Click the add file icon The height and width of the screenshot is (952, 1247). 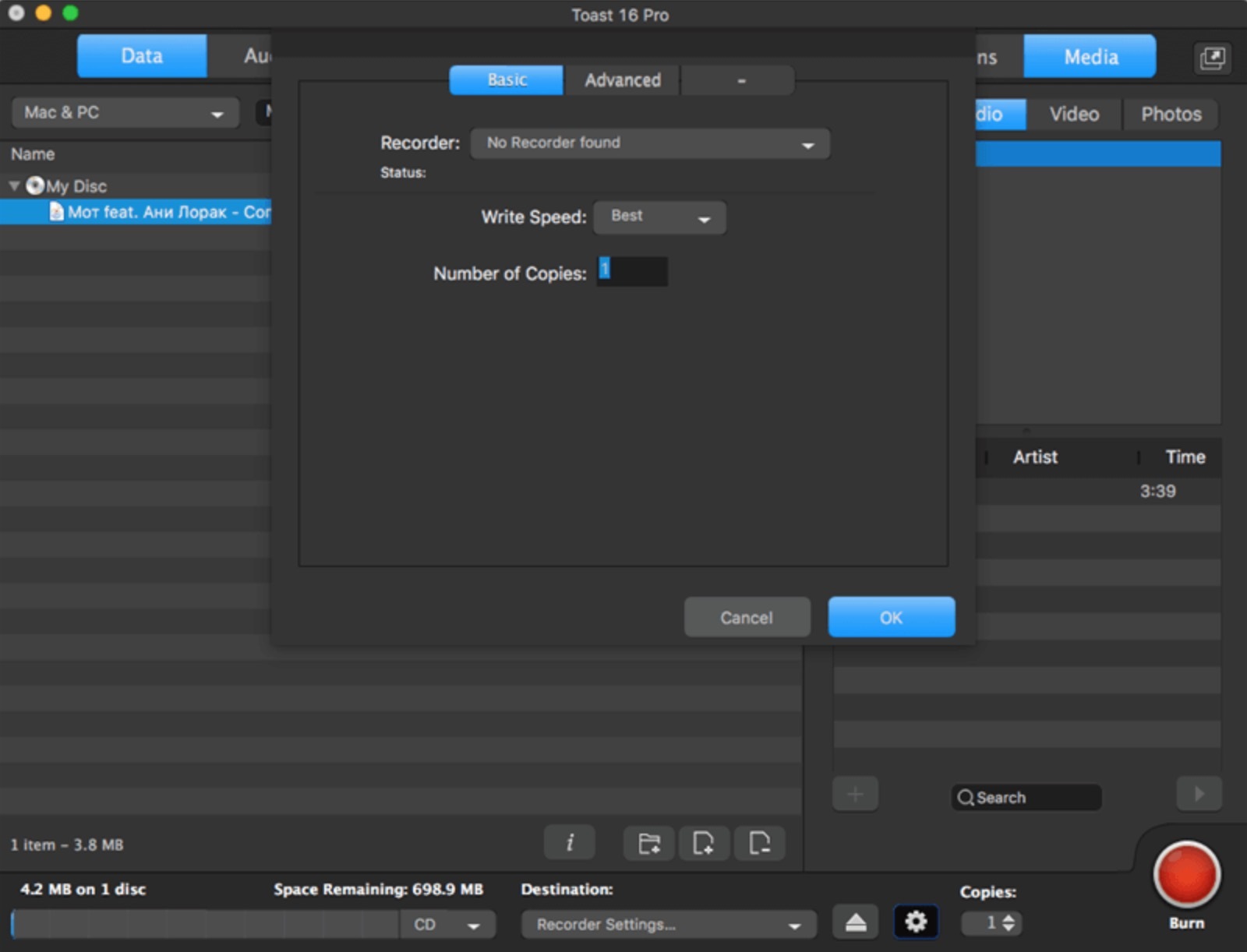[704, 843]
